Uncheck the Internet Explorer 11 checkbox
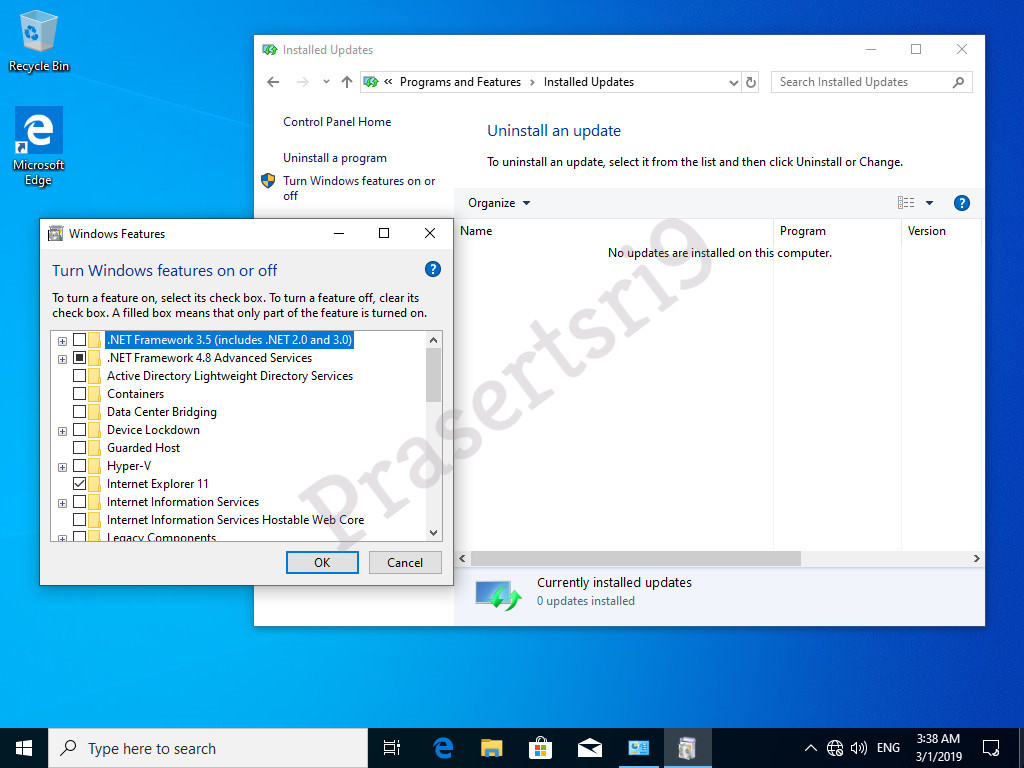This screenshot has height=768, width=1024. (79, 484)
